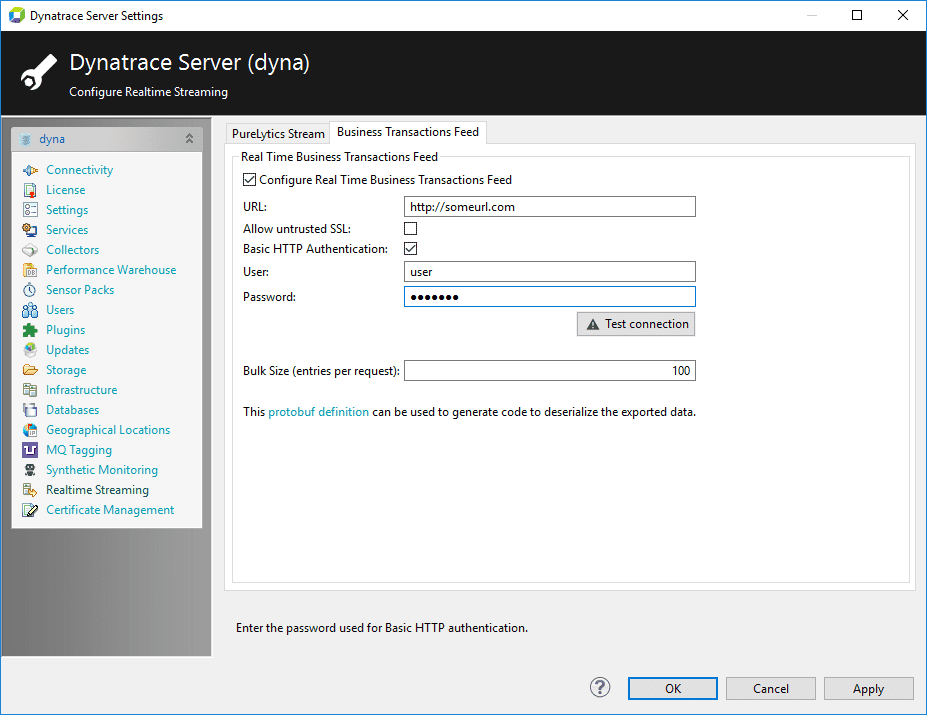
Task: Click the License document icon
Action: (x=30, y=190)
